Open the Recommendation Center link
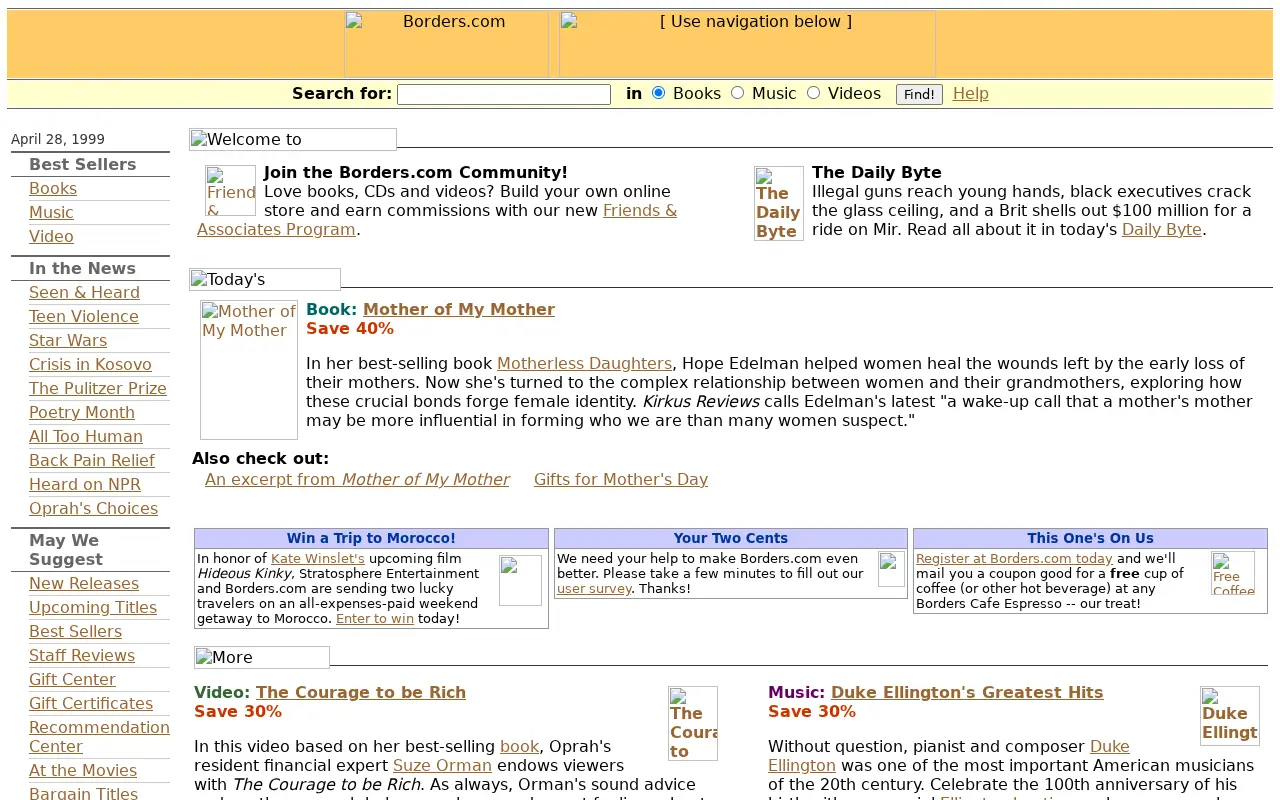The width and height of the screenshot is (1280, 800). (x=99, y=737)
